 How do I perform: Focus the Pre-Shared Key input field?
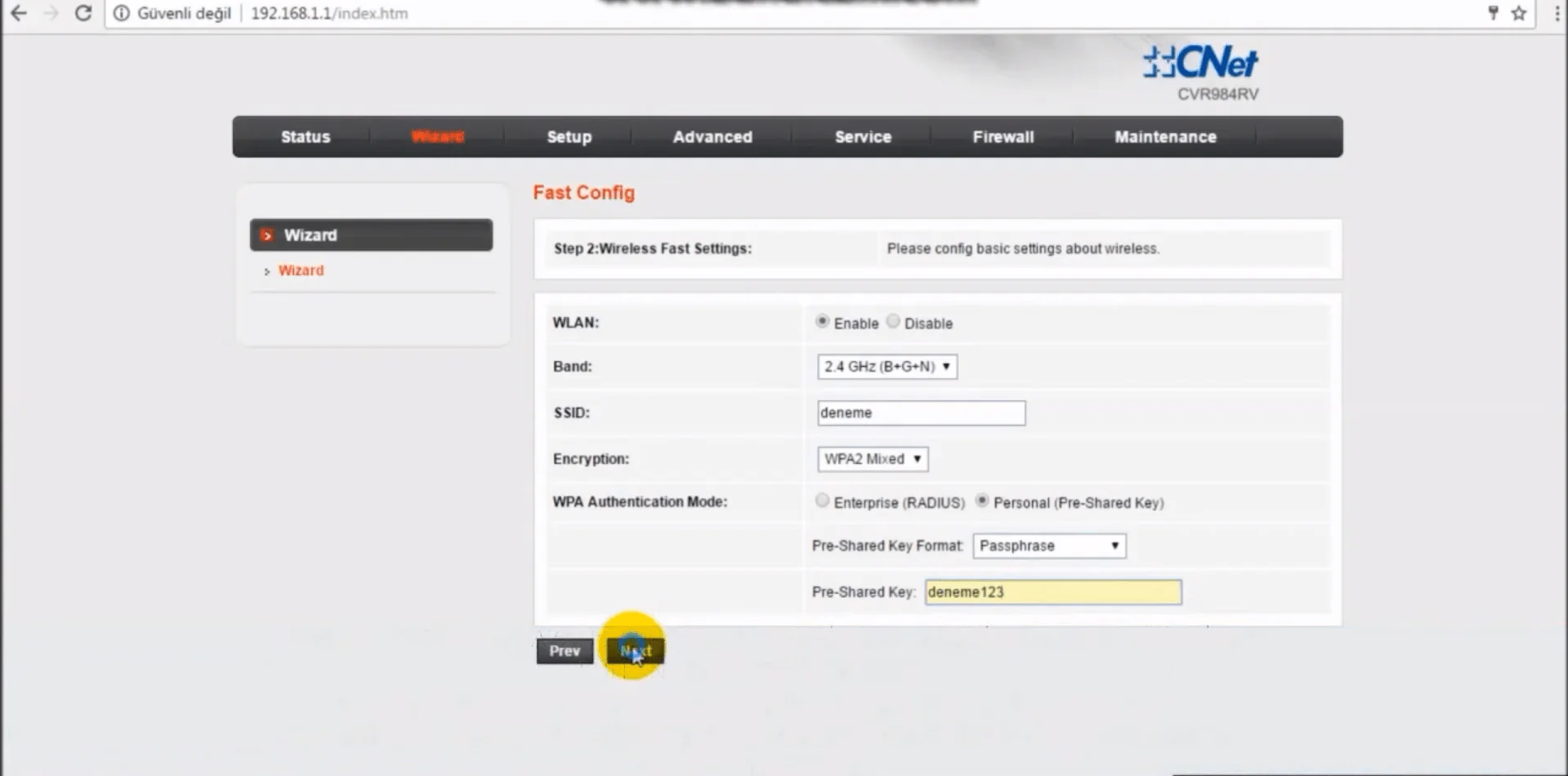(x=1052, y=592)
